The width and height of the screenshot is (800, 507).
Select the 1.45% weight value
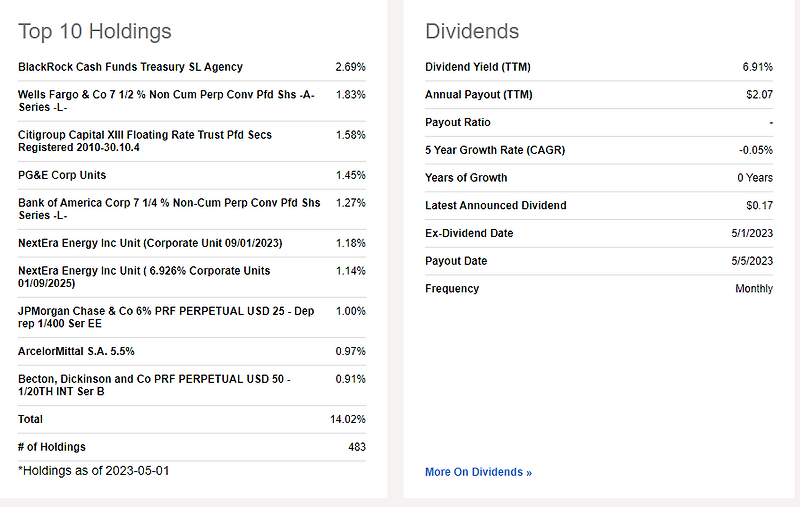pyautogui.click(x=350, y=175)
